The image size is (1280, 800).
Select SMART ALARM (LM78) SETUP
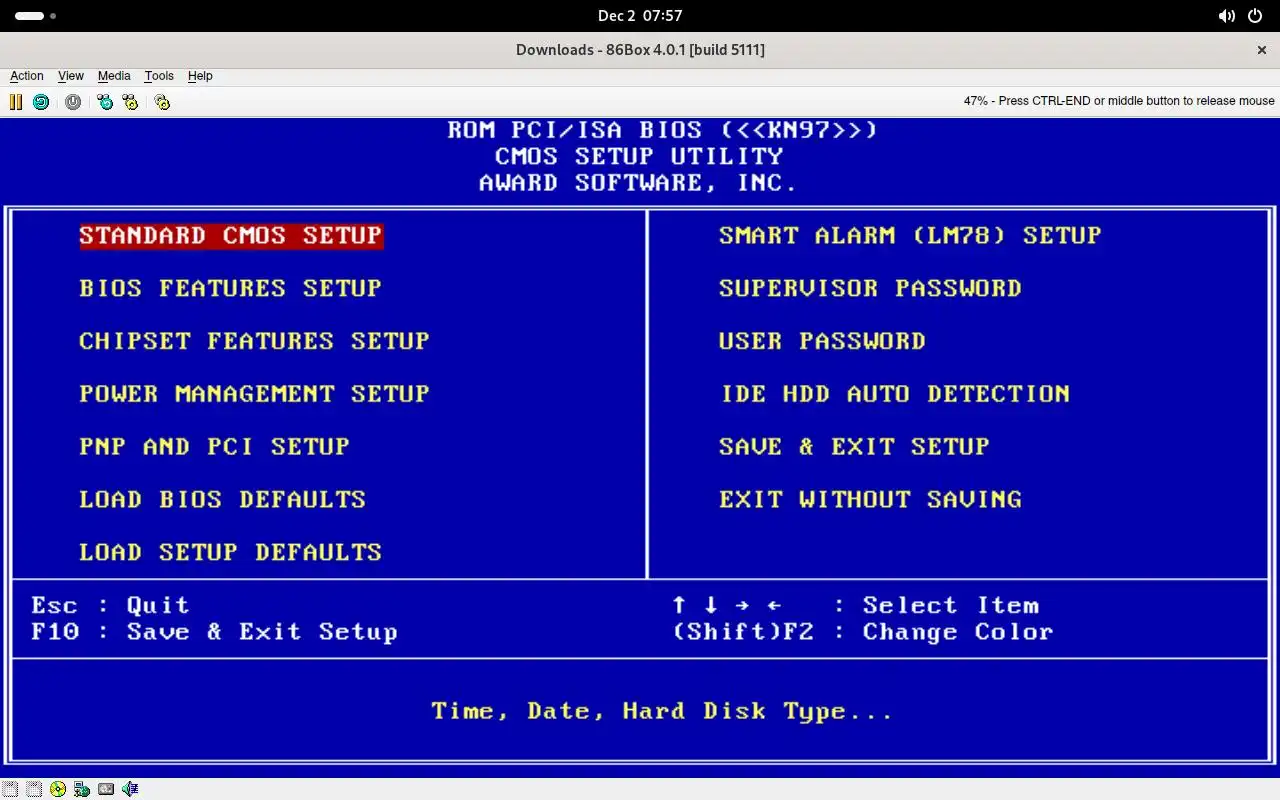coord(910,236)
